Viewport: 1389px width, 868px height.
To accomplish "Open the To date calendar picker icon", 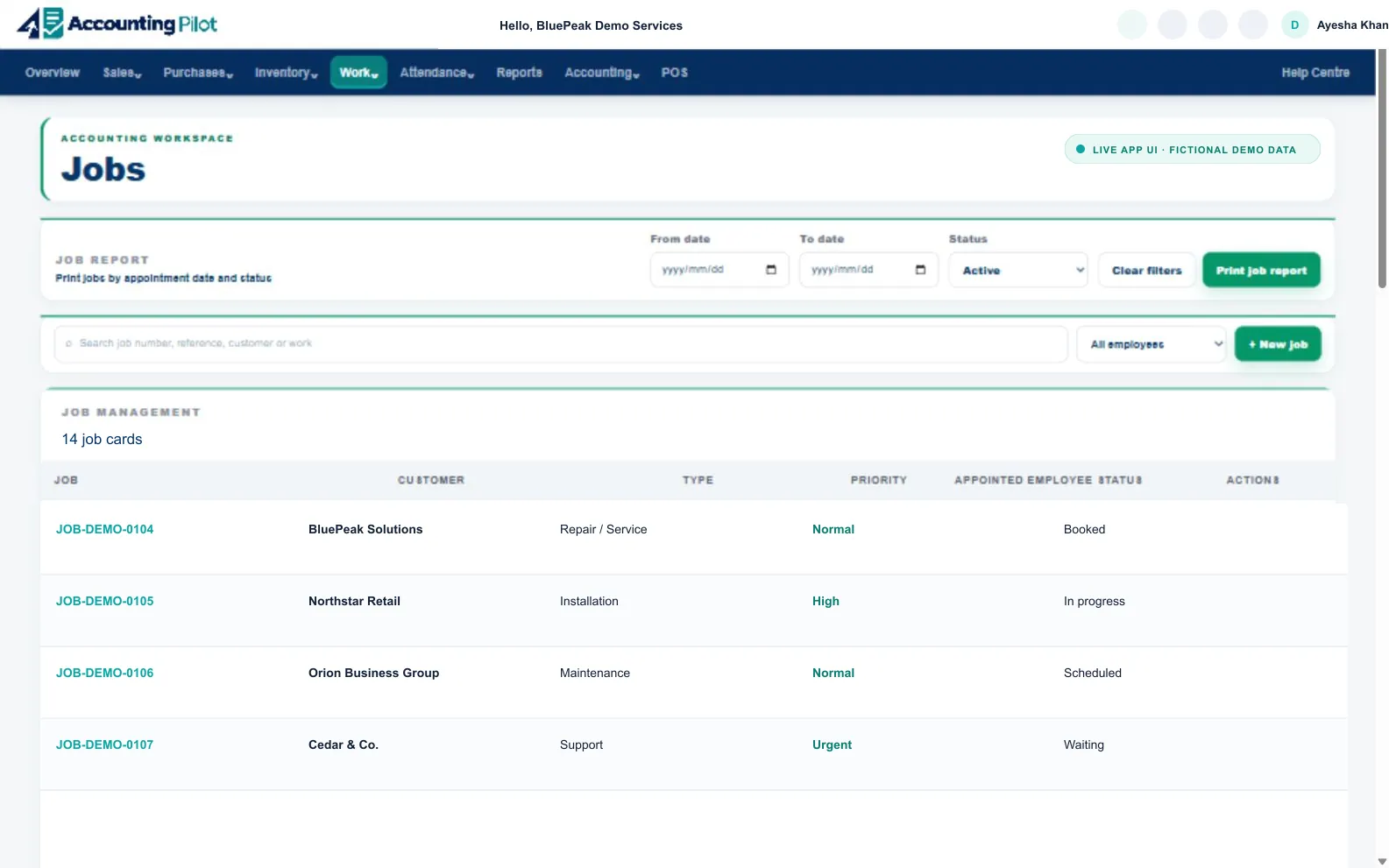I will (920, 270).
